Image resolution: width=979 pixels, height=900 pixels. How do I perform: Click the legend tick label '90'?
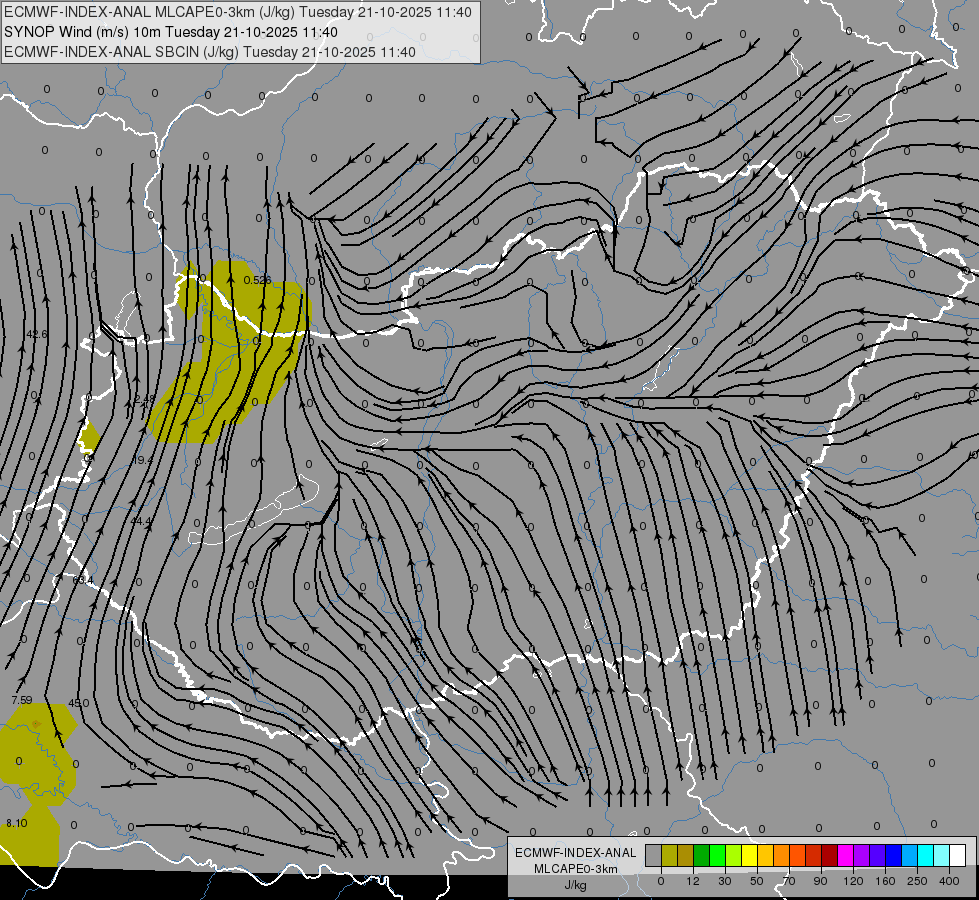click(820, 881)
